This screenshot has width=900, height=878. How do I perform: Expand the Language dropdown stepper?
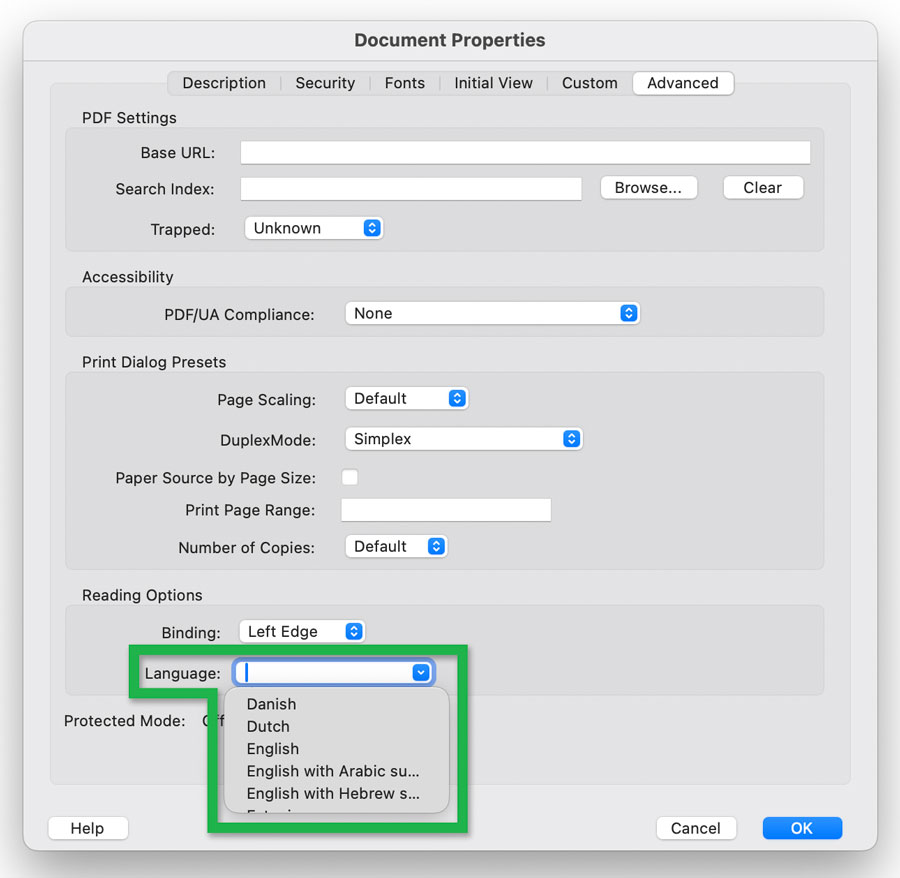point(421,672)
